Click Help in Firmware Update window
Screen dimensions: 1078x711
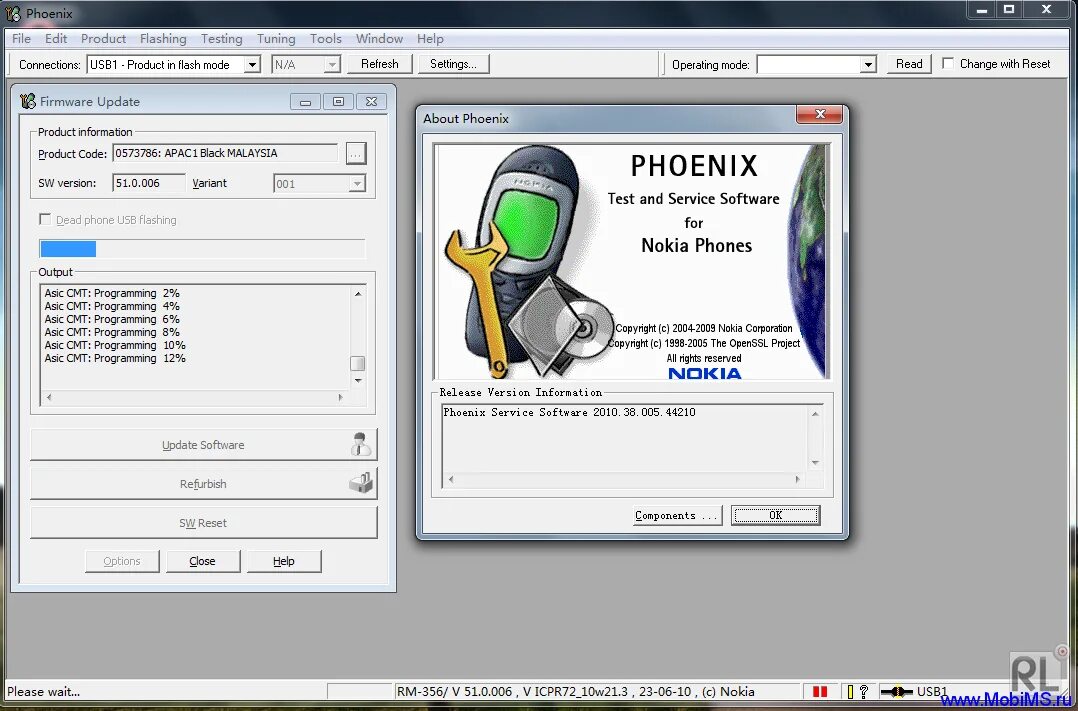[283, 561]
